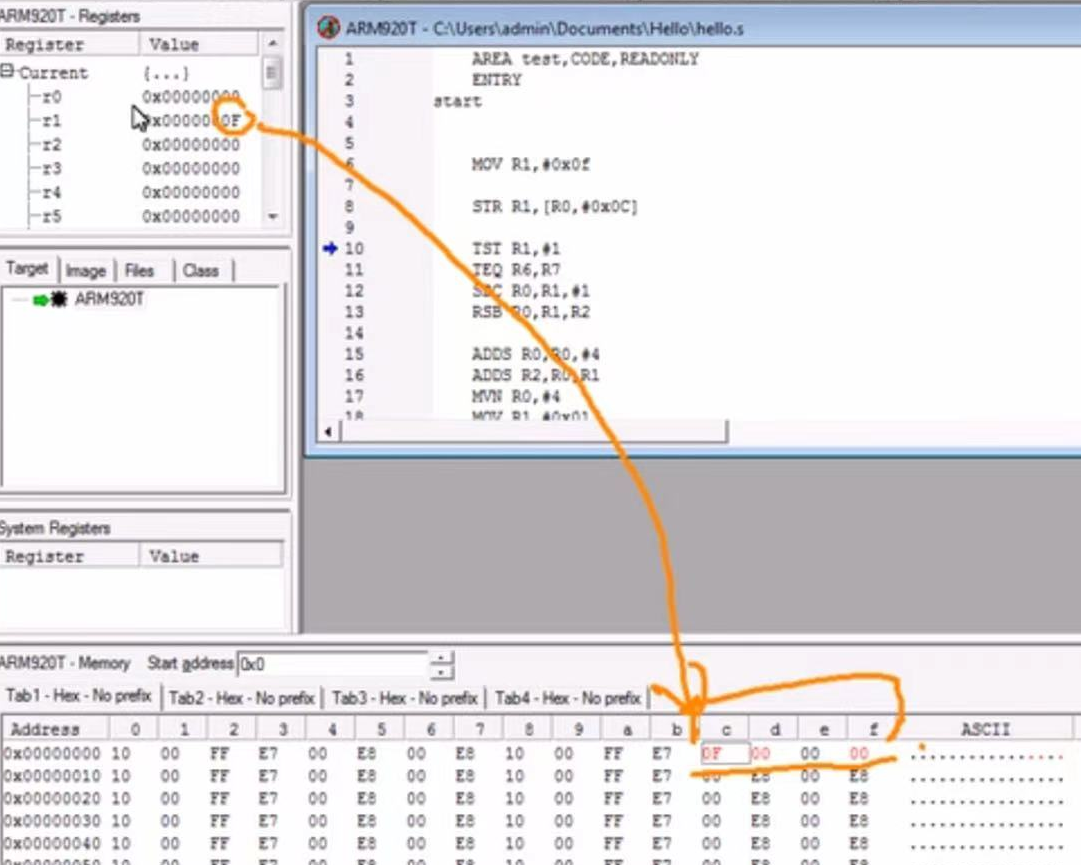The image size is (1081, 865).
Task: Decrement the Start address stepper down
Action: click(x=441, y=671)
